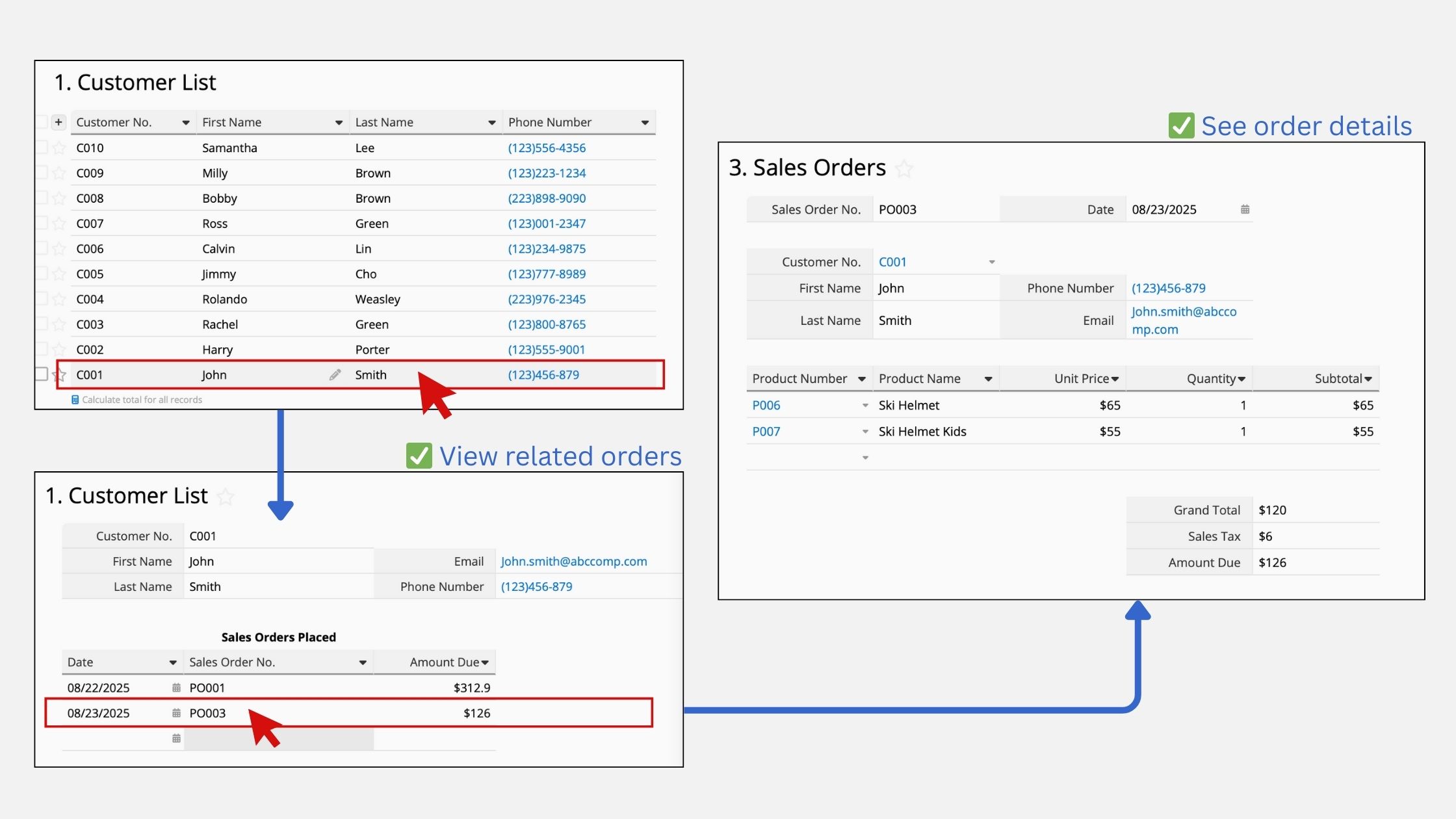Click the pencil edit icon on John Smith's row
Image resolution: width=1456 pixels, height=819 pixels.
[x=335, y=374]
